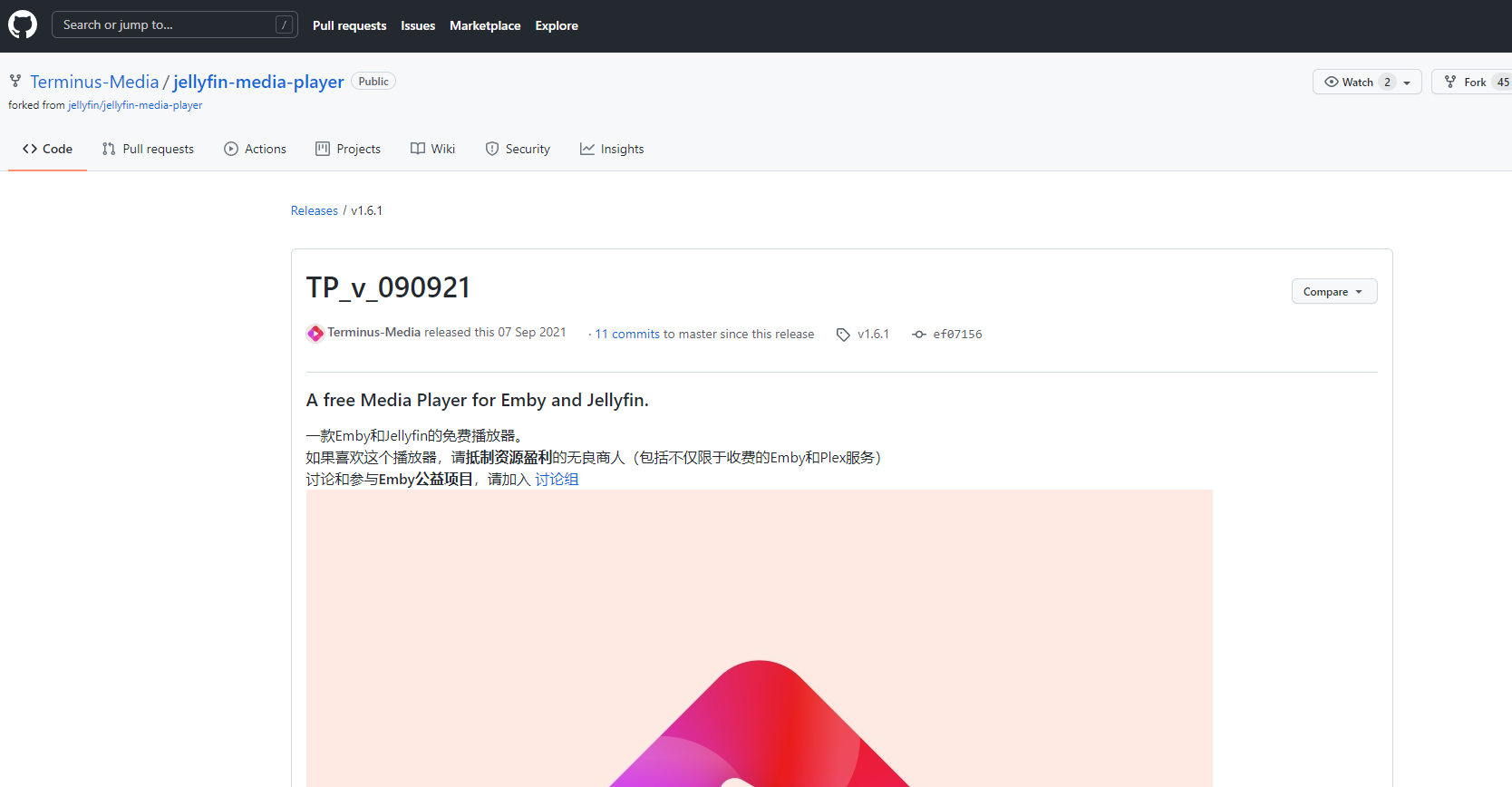Open the Explore page
This screenshot has width=1512, height=787.
tap(557, 25)
